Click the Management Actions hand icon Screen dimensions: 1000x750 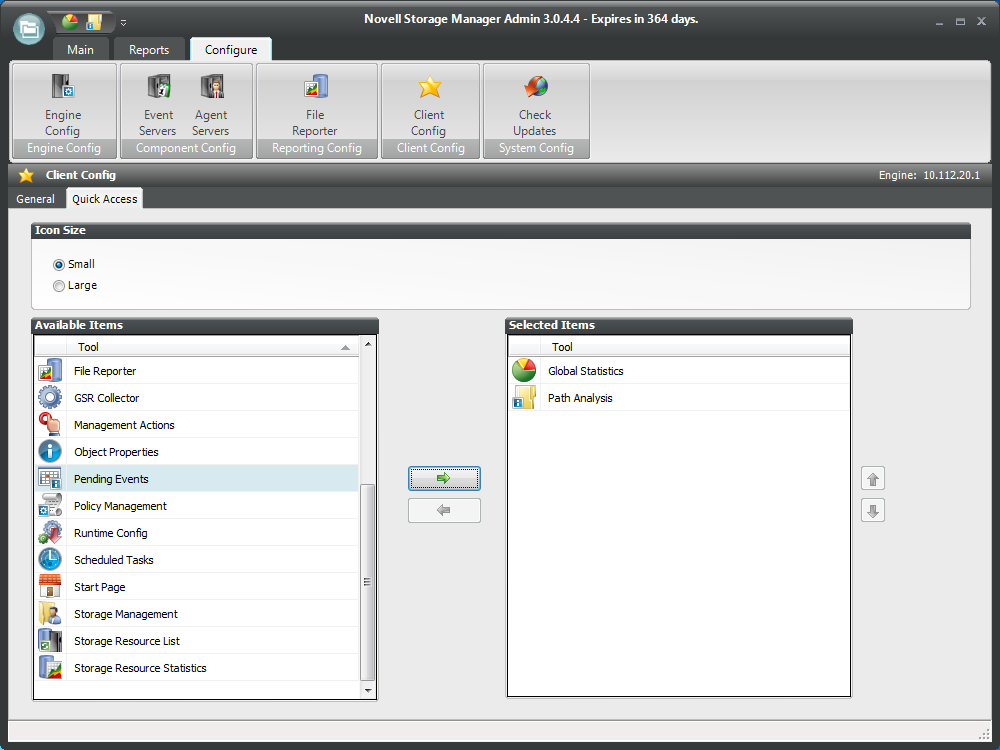pos(50,424)
